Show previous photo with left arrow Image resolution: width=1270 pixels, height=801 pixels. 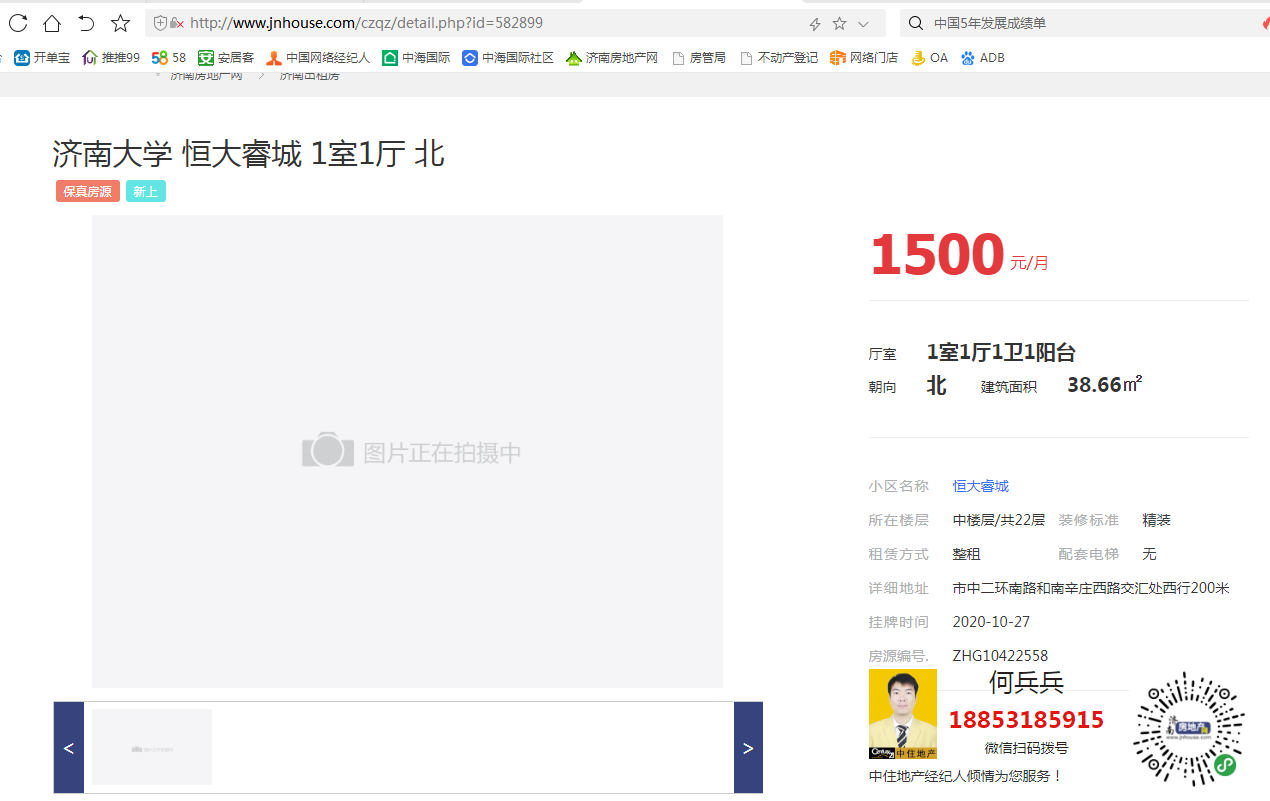68,748
